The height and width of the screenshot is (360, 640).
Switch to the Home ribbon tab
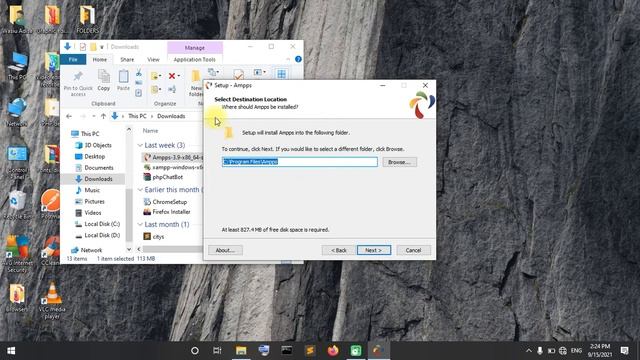click(x=100, y=60)
